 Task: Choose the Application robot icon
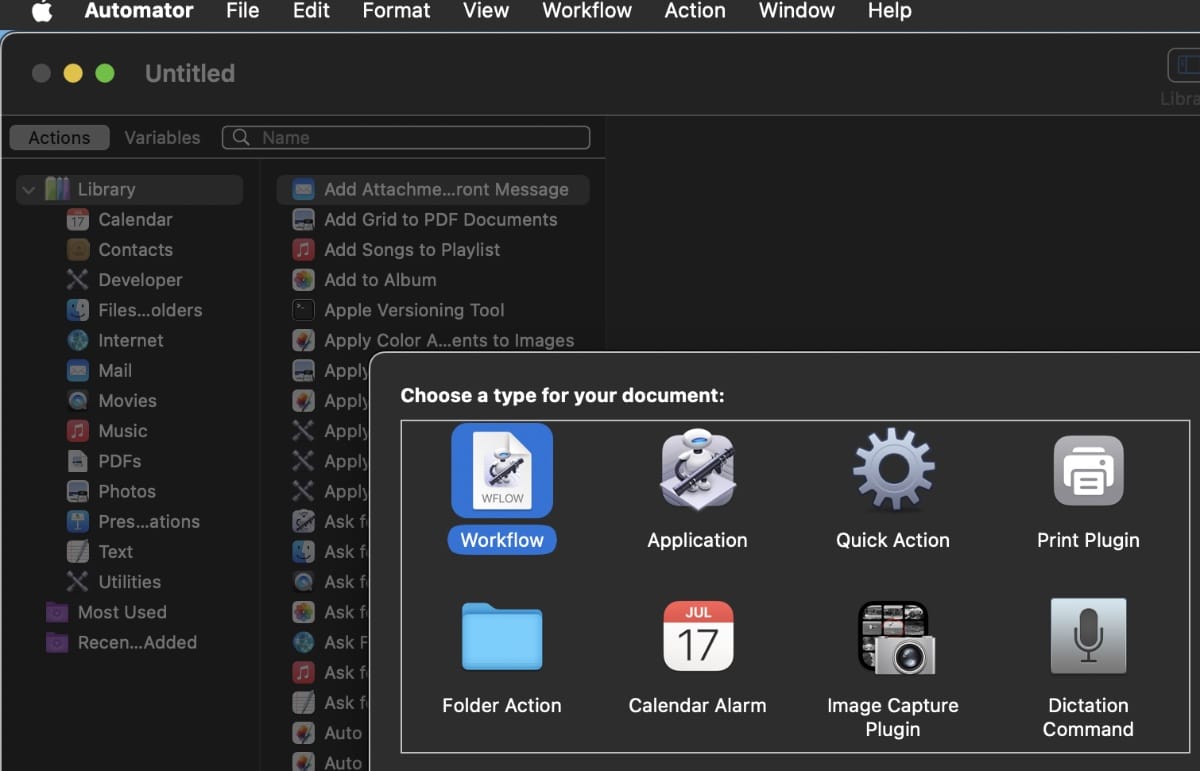(x=697, y=470)
